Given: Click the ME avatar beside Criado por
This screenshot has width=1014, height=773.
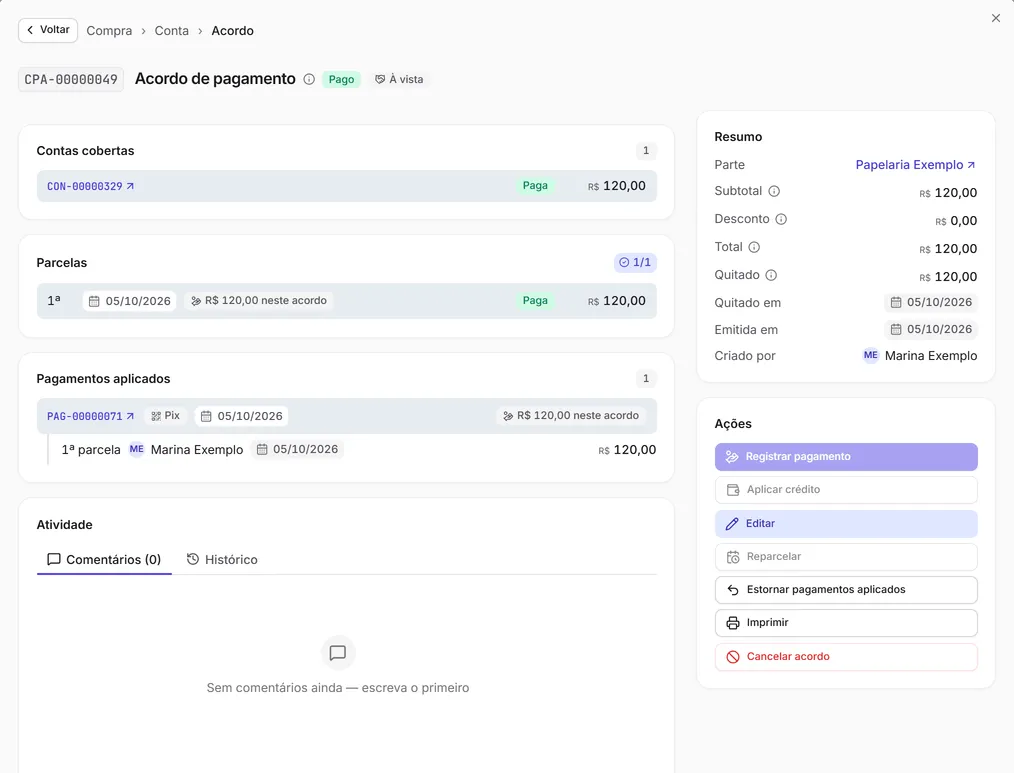Looking at the screenshot, I should 871,355.
